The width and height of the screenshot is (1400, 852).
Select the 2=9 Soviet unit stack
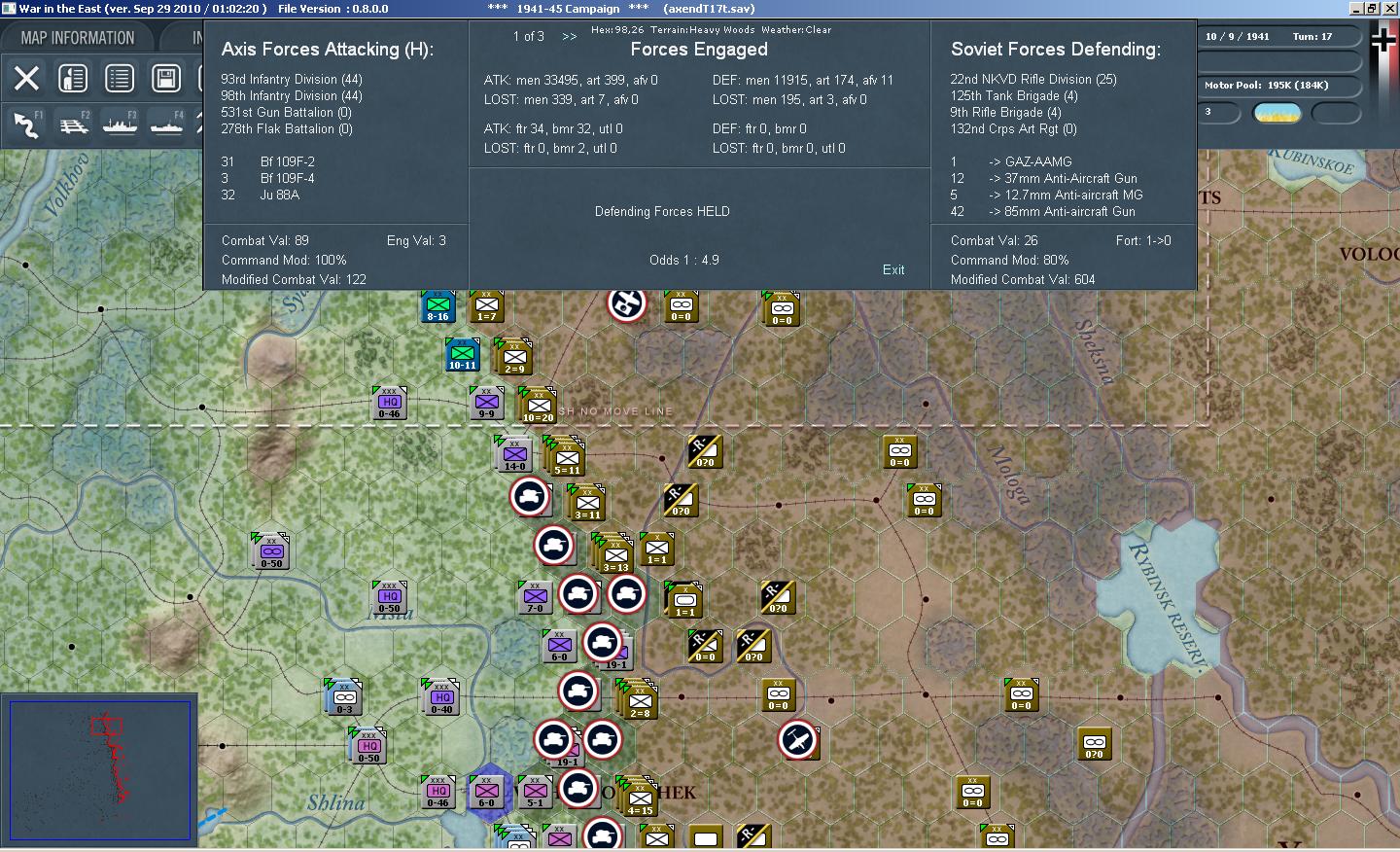513,357
